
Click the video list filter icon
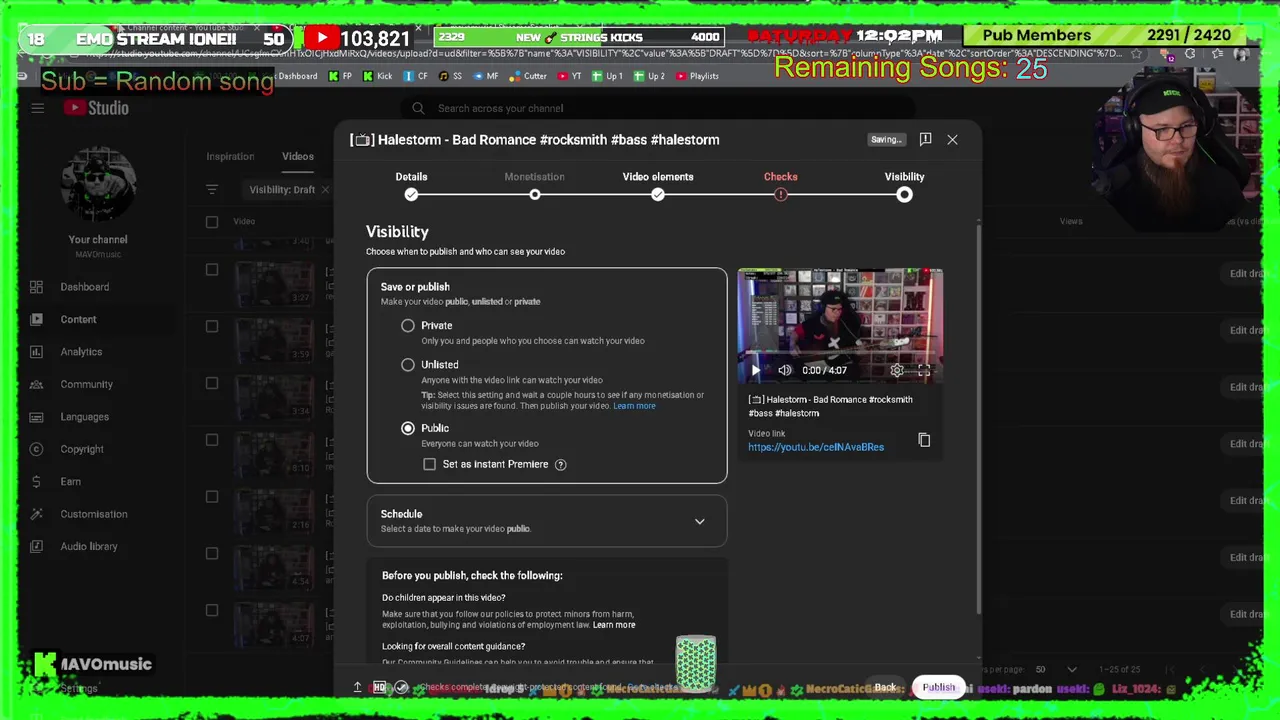pos(212,189)
